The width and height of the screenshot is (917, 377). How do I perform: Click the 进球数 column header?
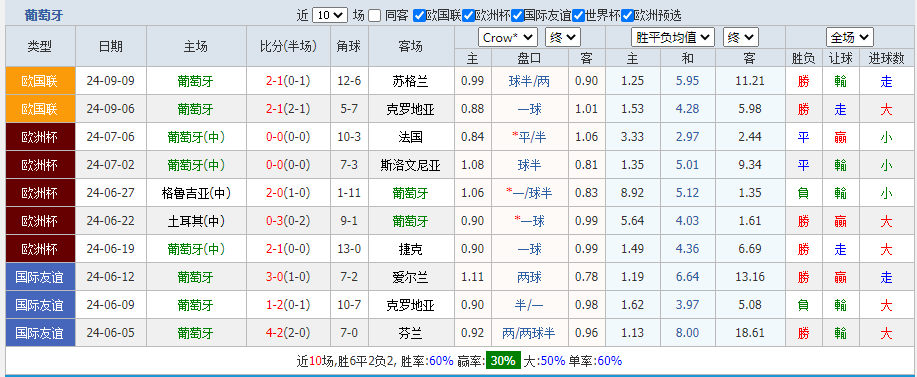point(887,58)
